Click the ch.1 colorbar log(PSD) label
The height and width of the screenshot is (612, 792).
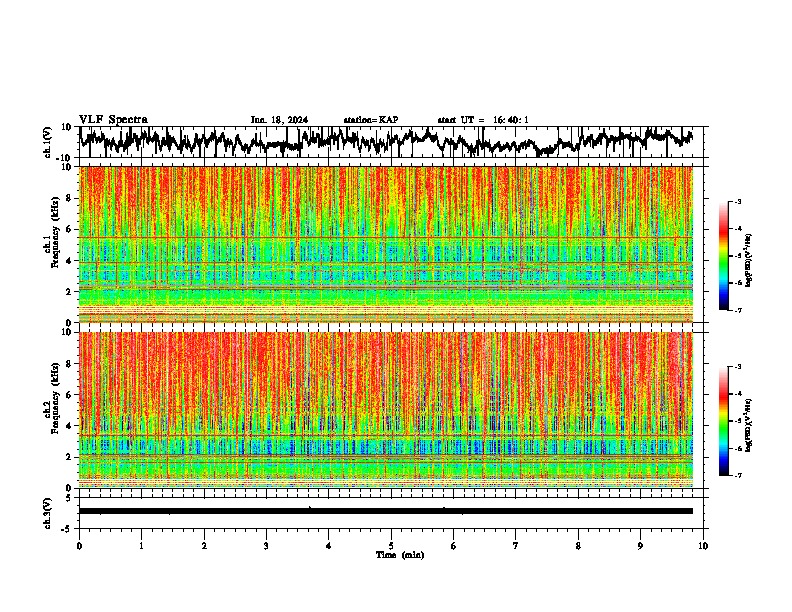(749, 261)
